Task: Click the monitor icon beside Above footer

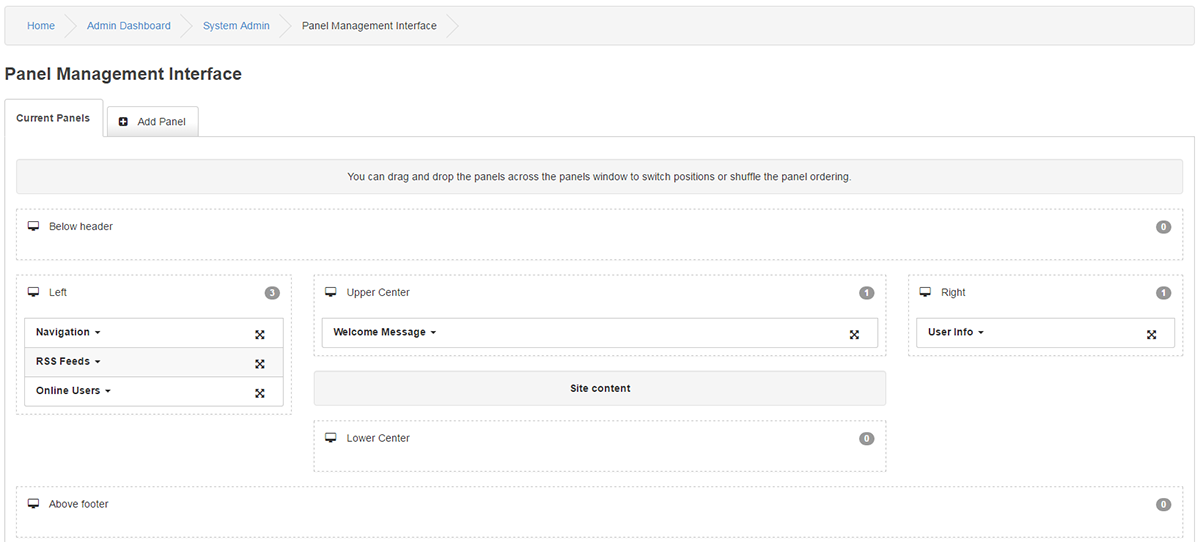Action: 33,505
